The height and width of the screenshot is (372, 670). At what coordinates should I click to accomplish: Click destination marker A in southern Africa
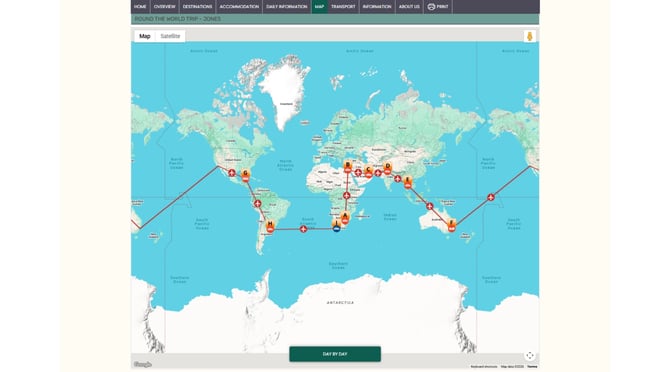345,217
